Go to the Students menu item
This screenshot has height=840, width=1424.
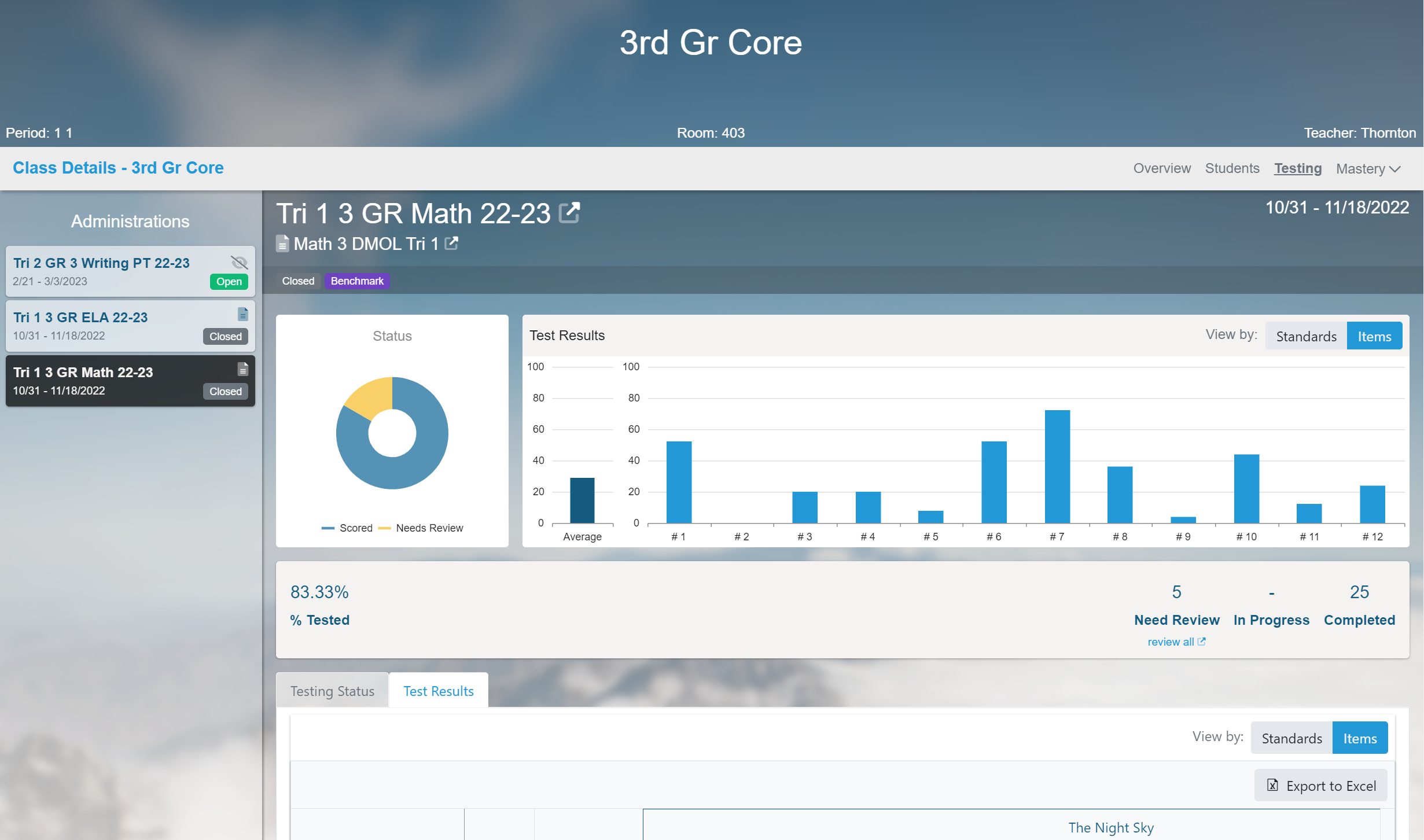[1232, 168]
